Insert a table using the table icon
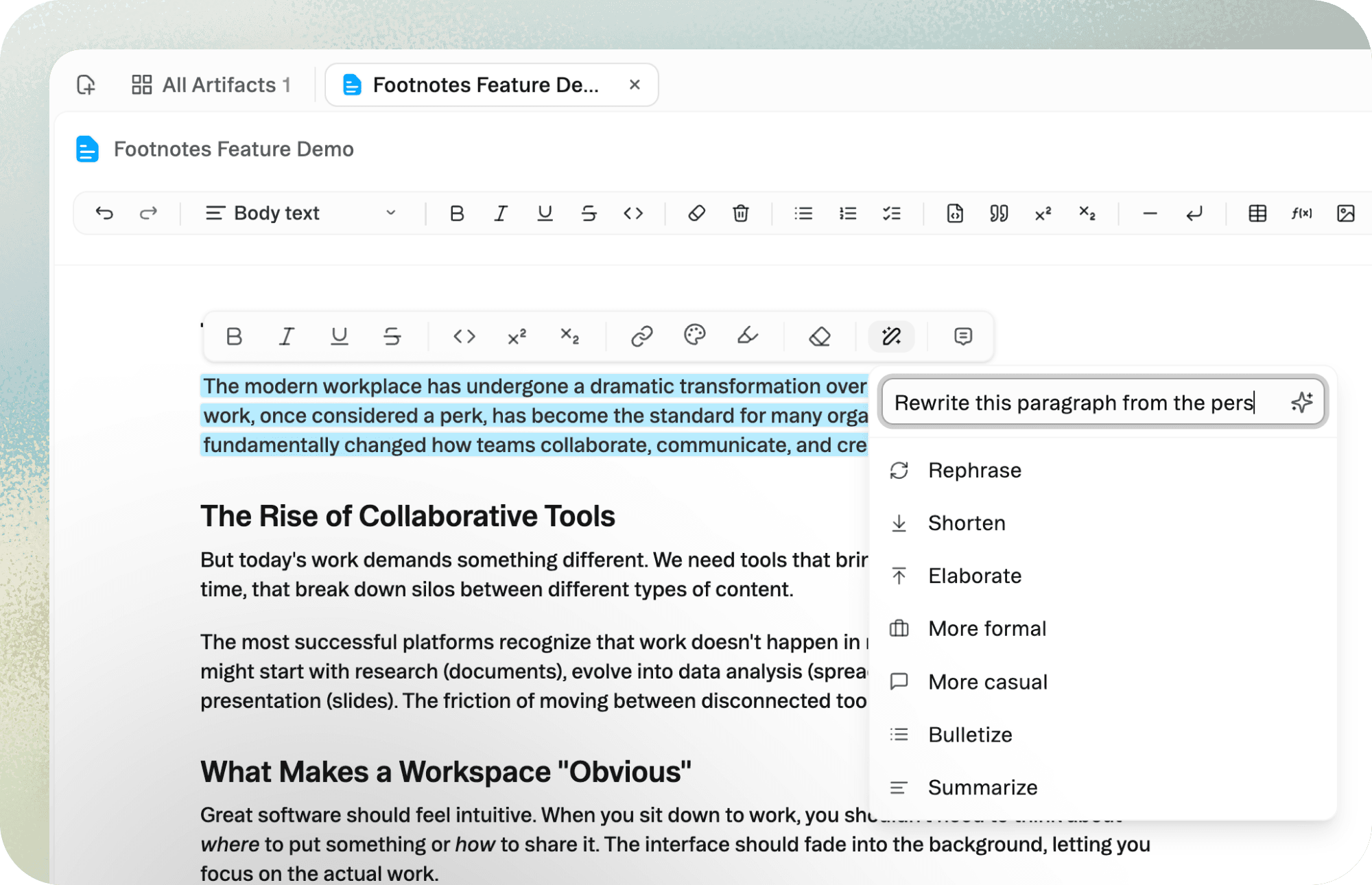This screenshot has height=885, width=1372. point(1257,213)
